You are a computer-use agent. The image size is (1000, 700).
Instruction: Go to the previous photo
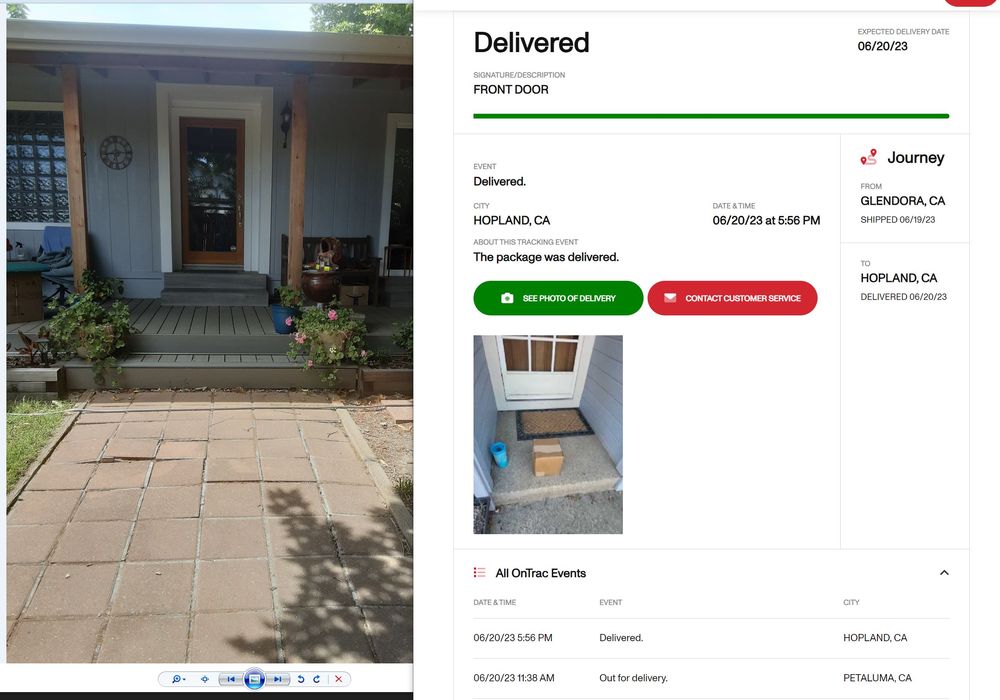coord(231,680)
